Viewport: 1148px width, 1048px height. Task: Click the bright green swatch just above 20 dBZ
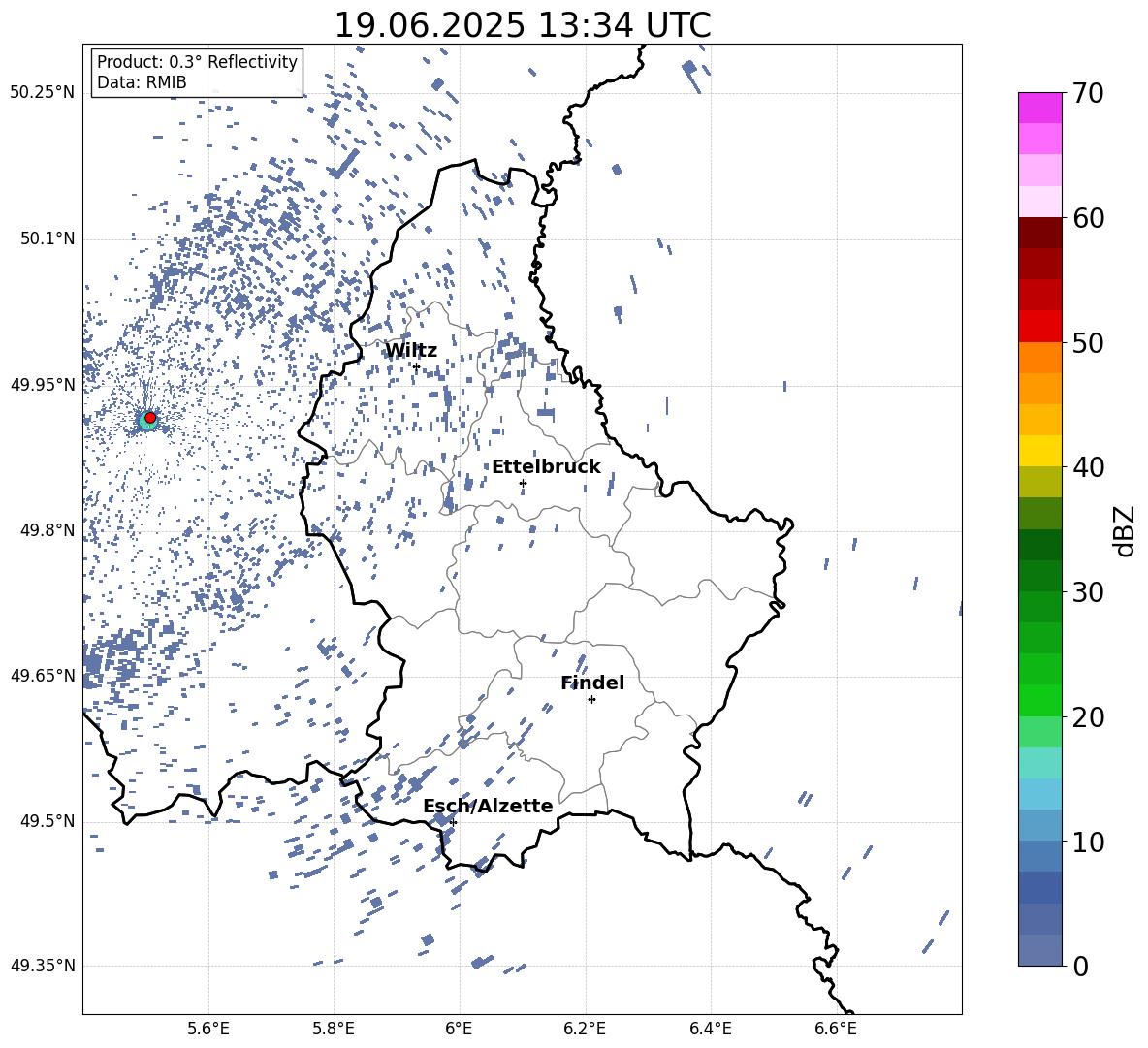[1040, 701]
